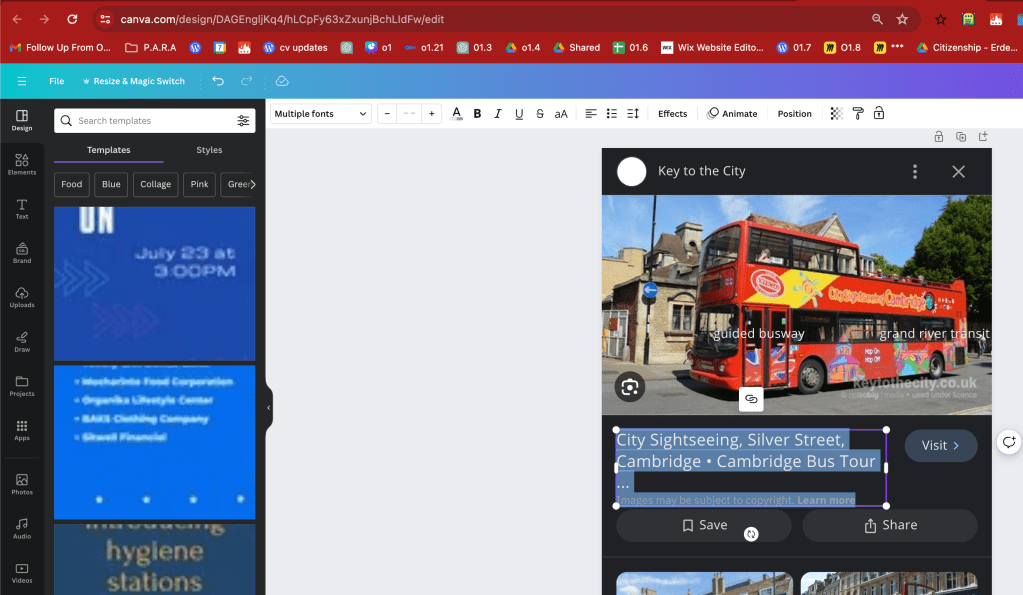
Task: Open the Photos panel
Action: tap(22, 484)
